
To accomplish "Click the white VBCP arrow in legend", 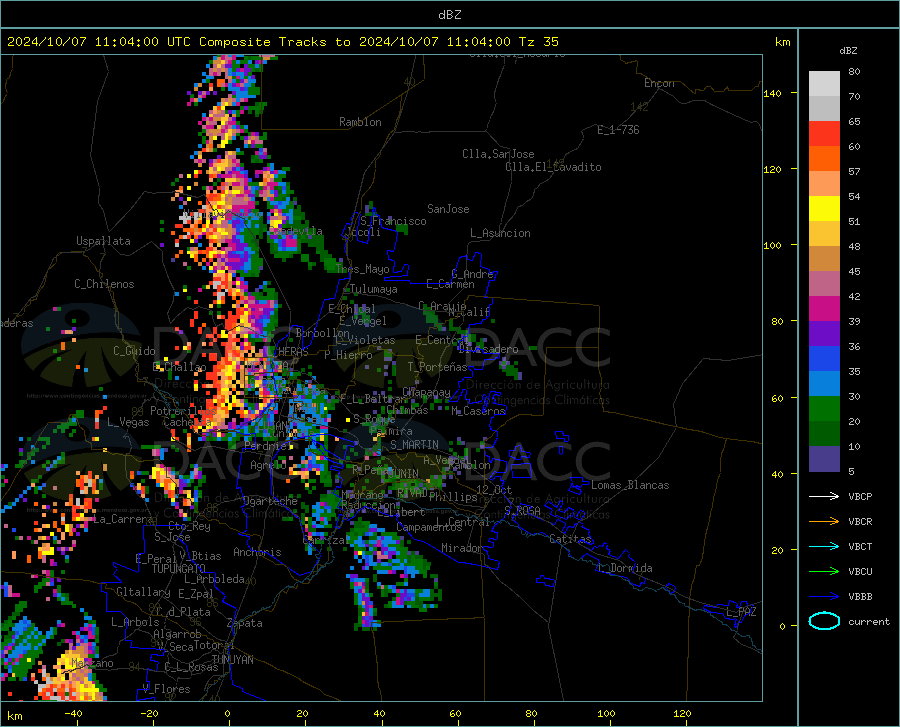I will (824, 496).
